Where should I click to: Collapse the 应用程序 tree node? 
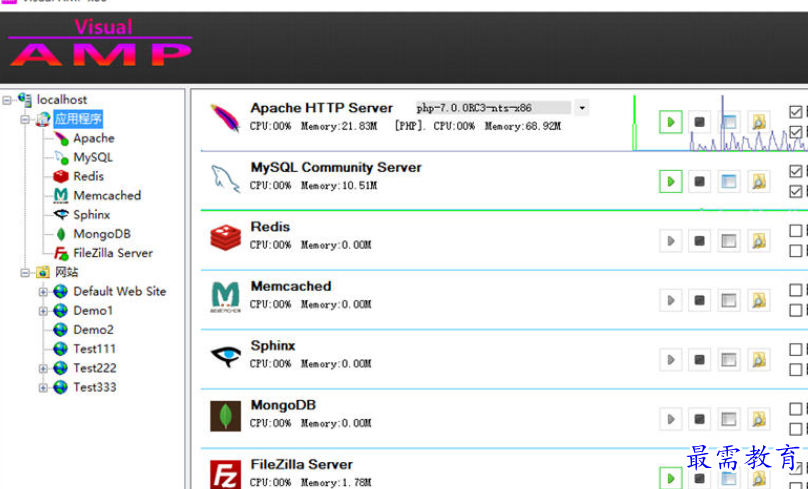(x=24, y=120)
